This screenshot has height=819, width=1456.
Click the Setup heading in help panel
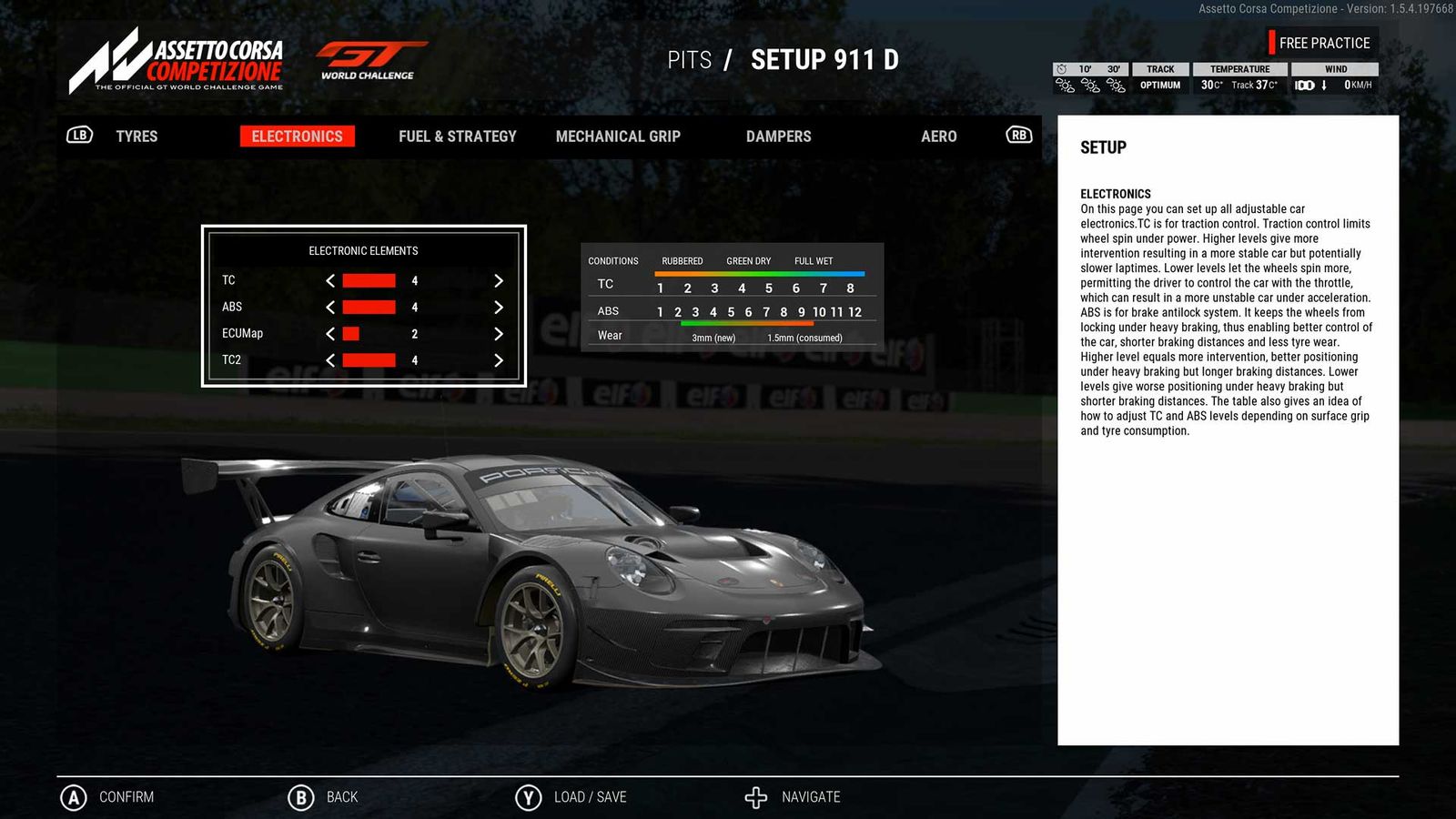coord(1103,147)
